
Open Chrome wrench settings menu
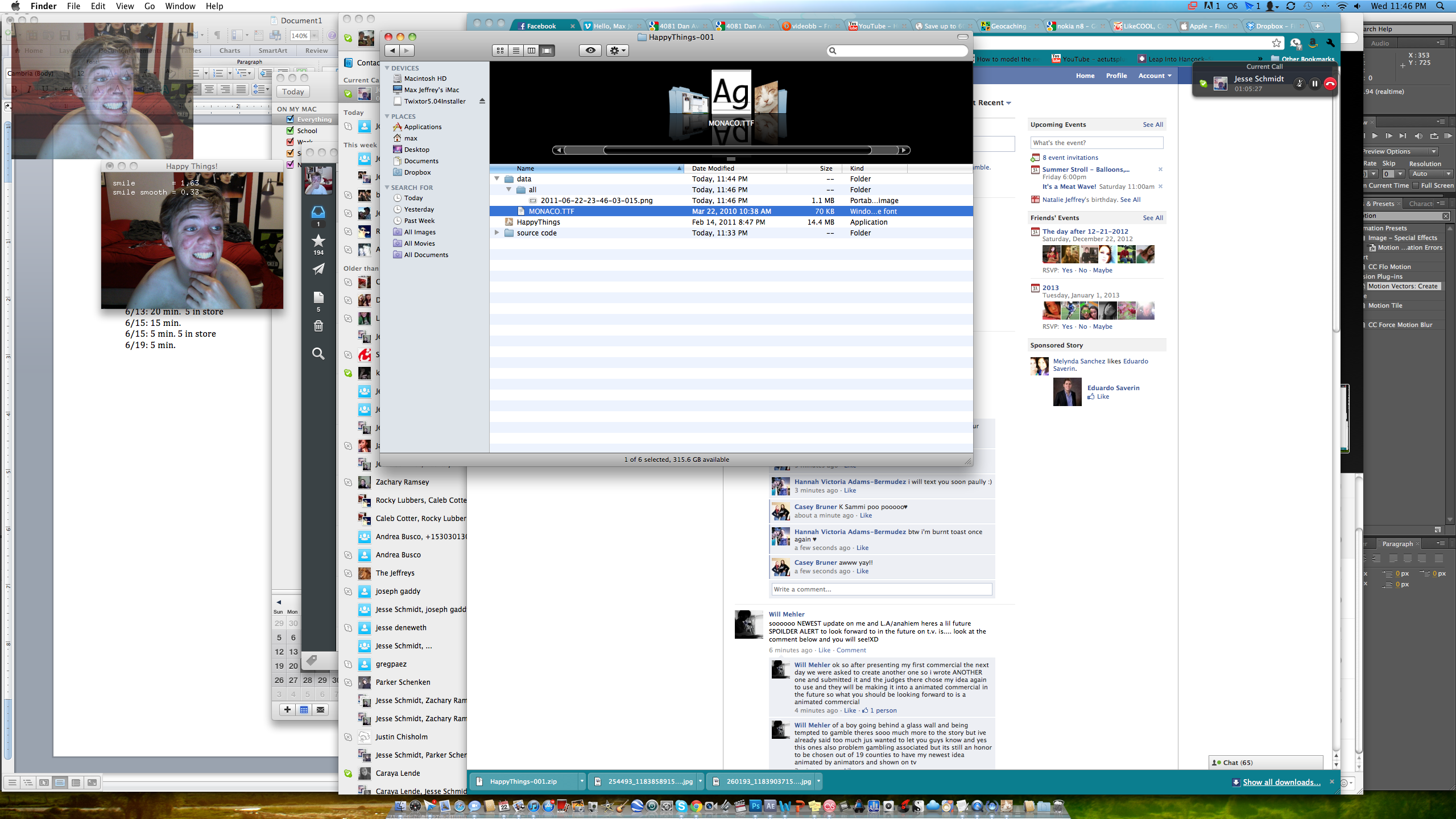click(x=1330, y=43)
